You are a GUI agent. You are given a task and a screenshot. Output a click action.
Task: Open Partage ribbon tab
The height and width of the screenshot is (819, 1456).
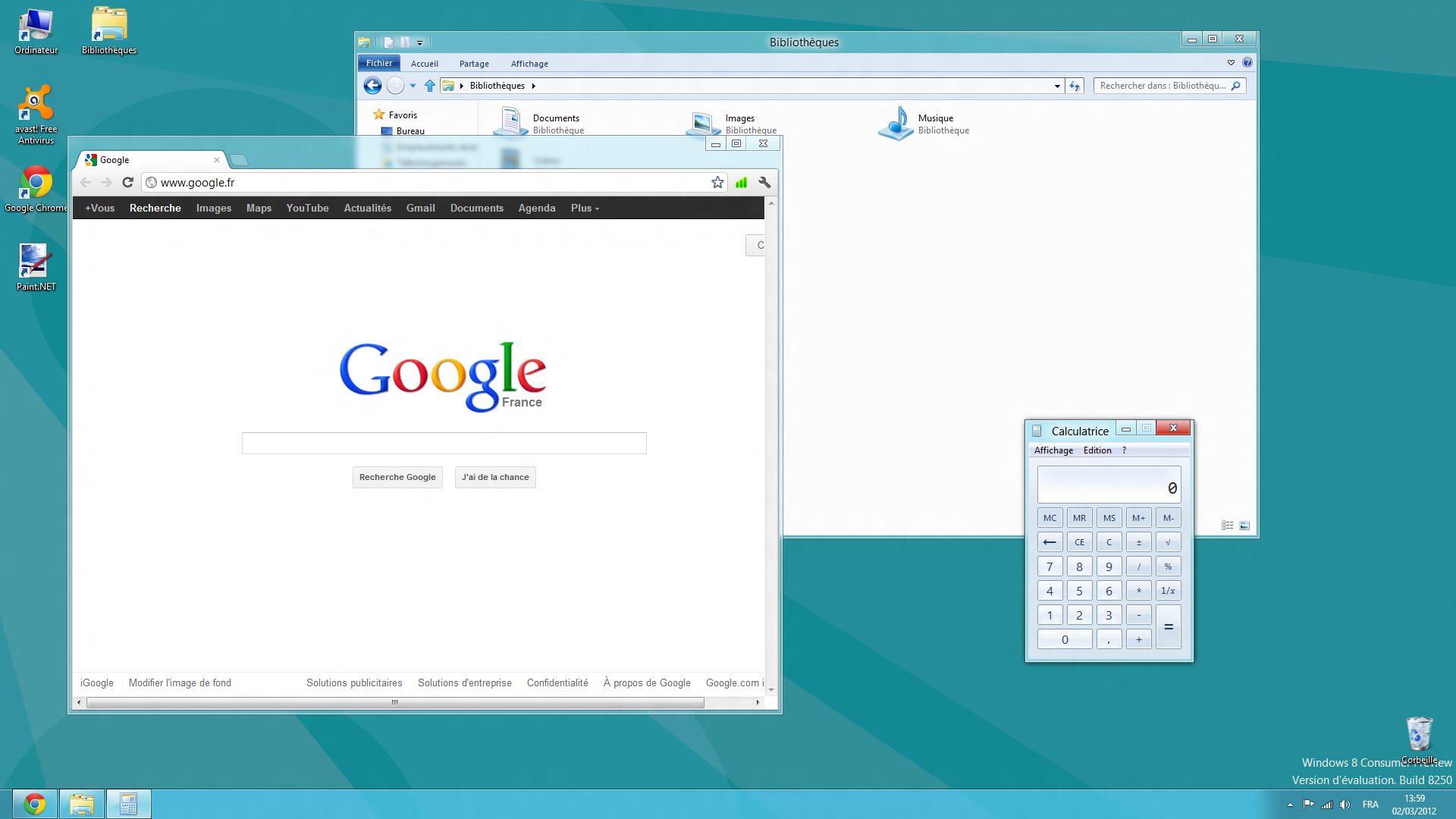click(474, 64)
